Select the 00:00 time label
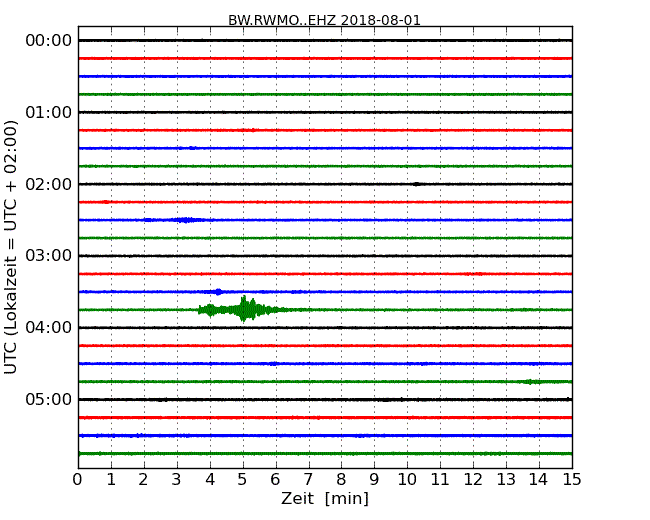 tap(49, 41)
